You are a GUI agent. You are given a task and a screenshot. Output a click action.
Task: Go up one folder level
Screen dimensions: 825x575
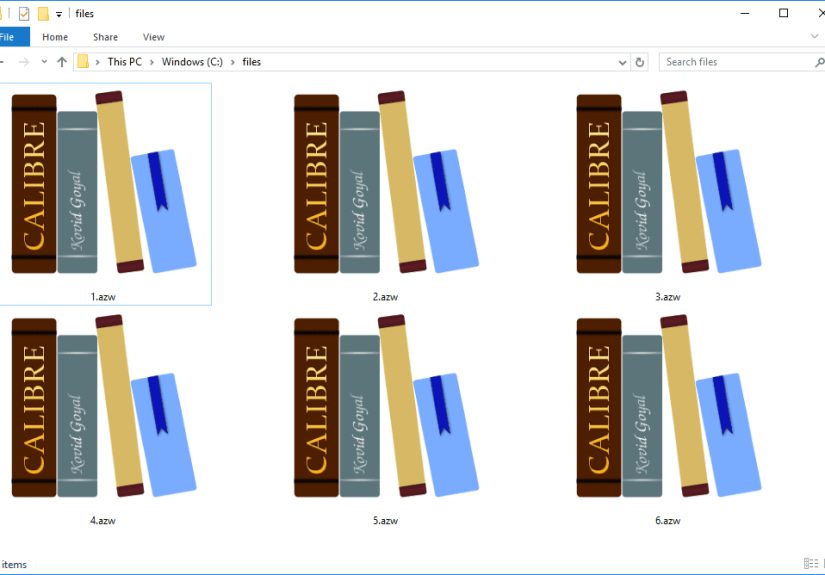[x=62, y=62]
